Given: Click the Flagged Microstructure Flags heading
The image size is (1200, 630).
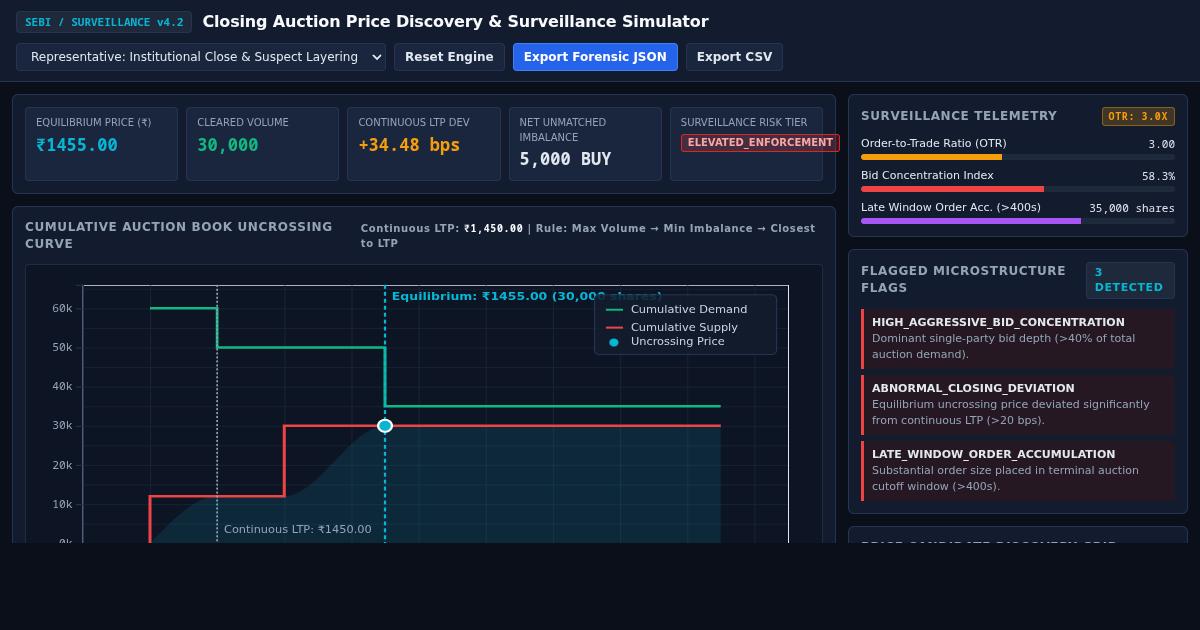Looking at the screenshot, I should click(x=964, y=279).
